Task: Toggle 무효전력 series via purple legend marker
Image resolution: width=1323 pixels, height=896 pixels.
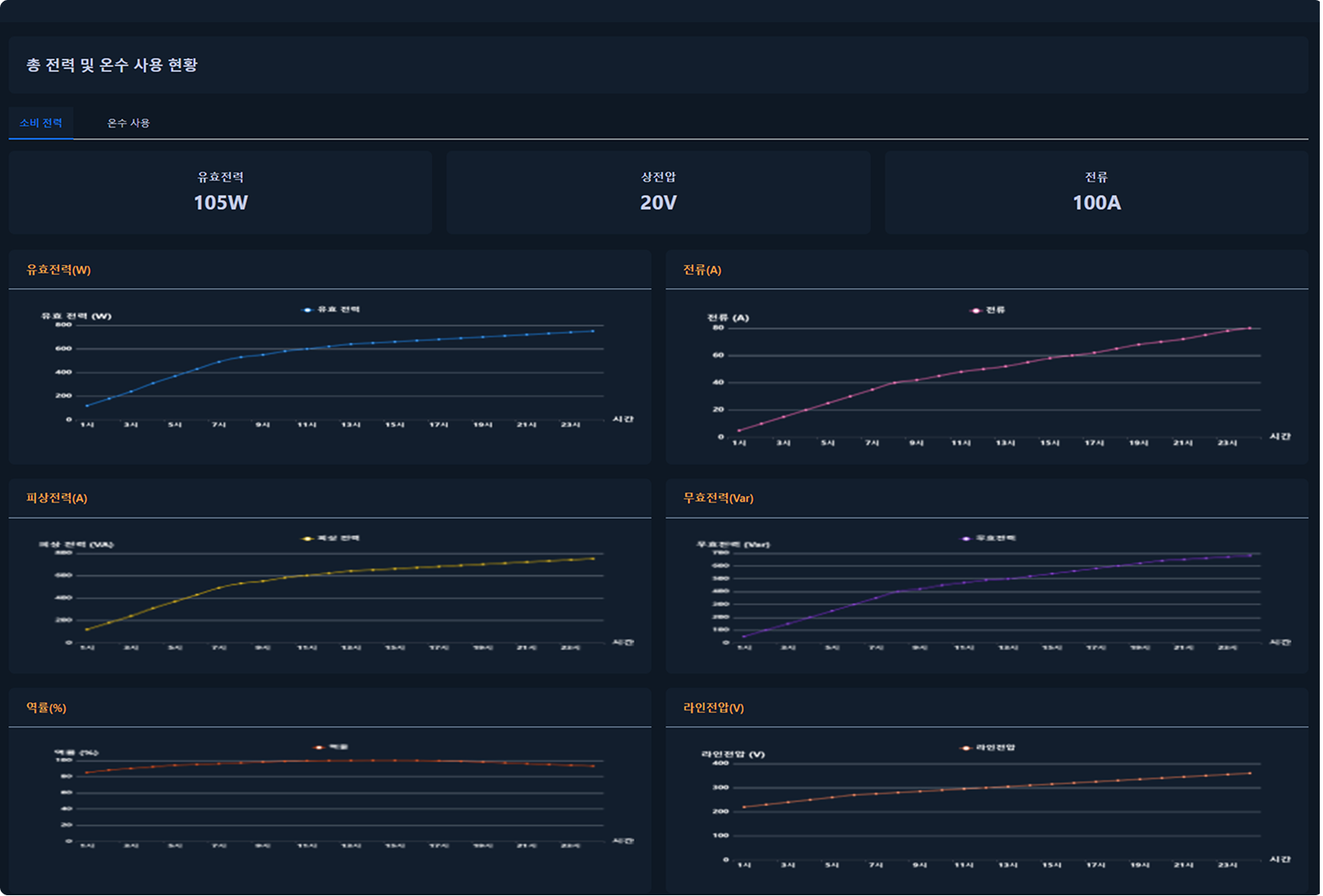Action: [x=966, y=538]
